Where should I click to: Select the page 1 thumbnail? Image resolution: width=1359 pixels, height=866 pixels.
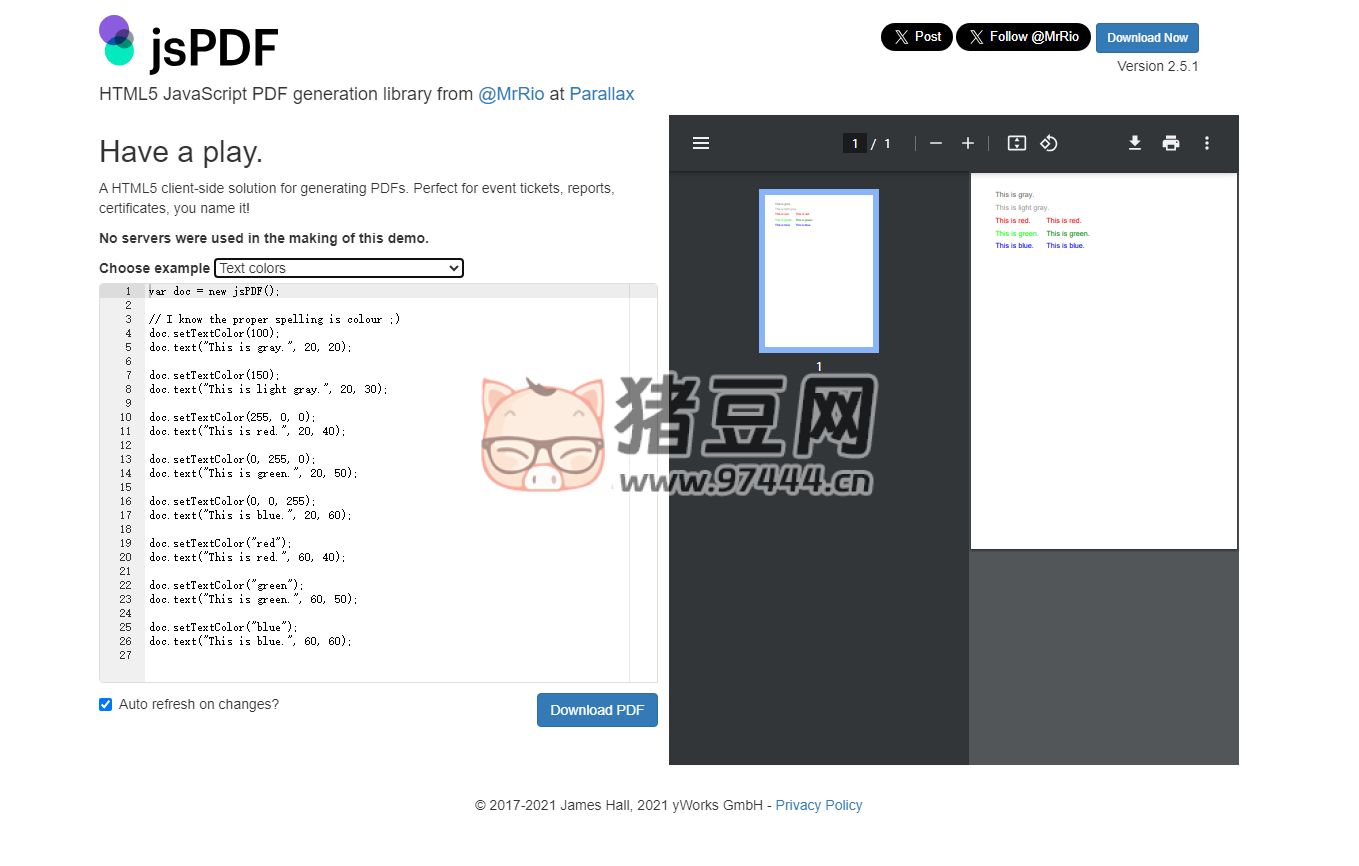click(819, 271)
